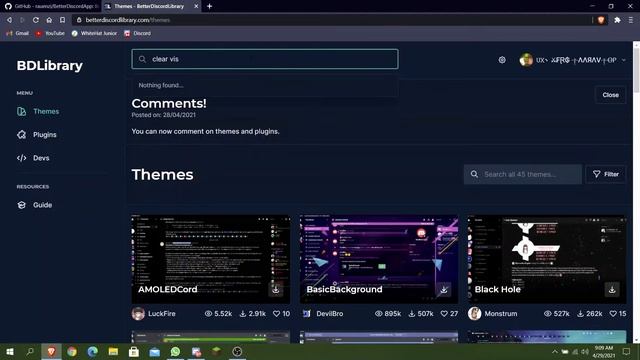640x360 pixels.
Task: Open Windows taskbar search
Action: (x=30, y=351)
